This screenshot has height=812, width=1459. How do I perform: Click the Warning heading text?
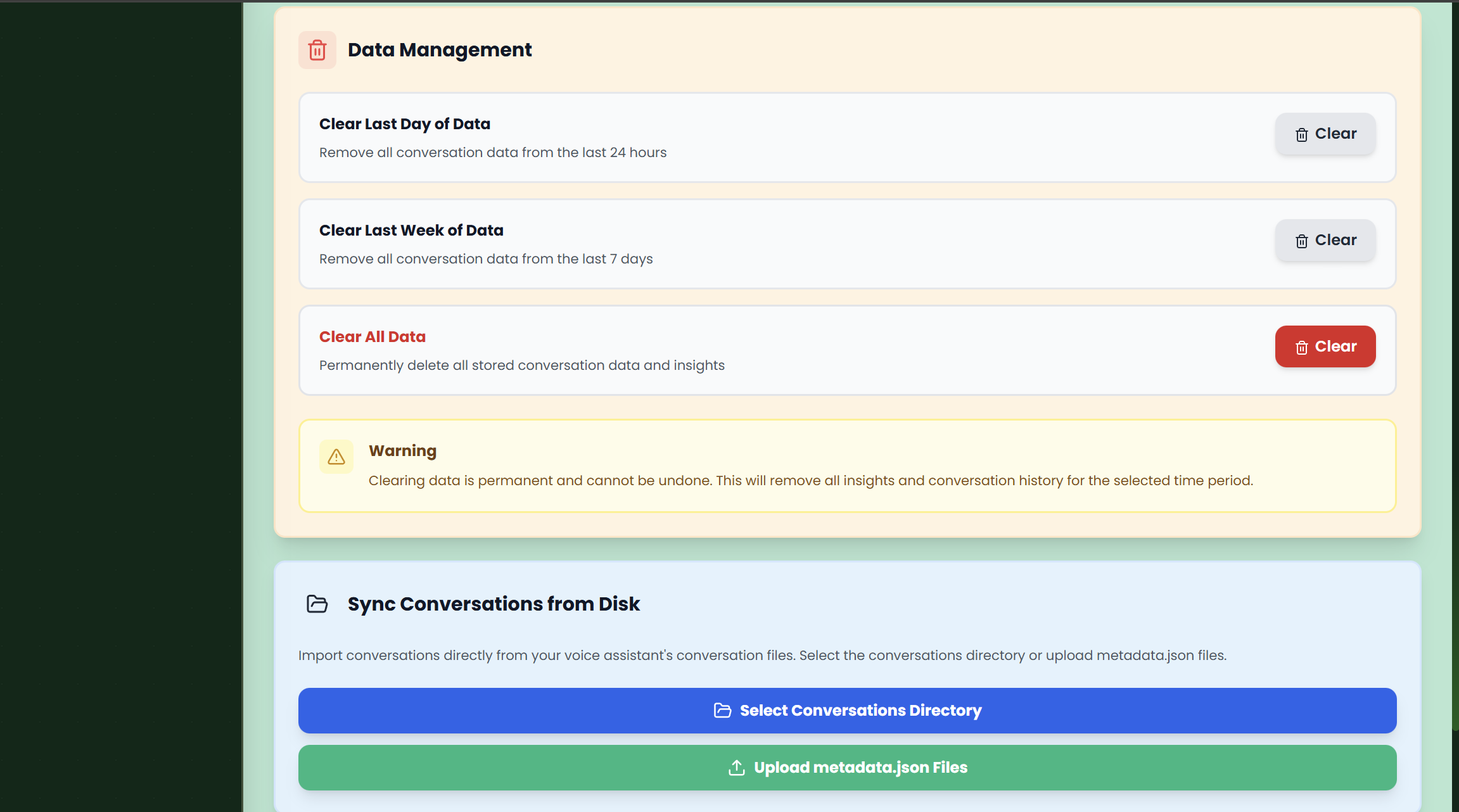402,451
